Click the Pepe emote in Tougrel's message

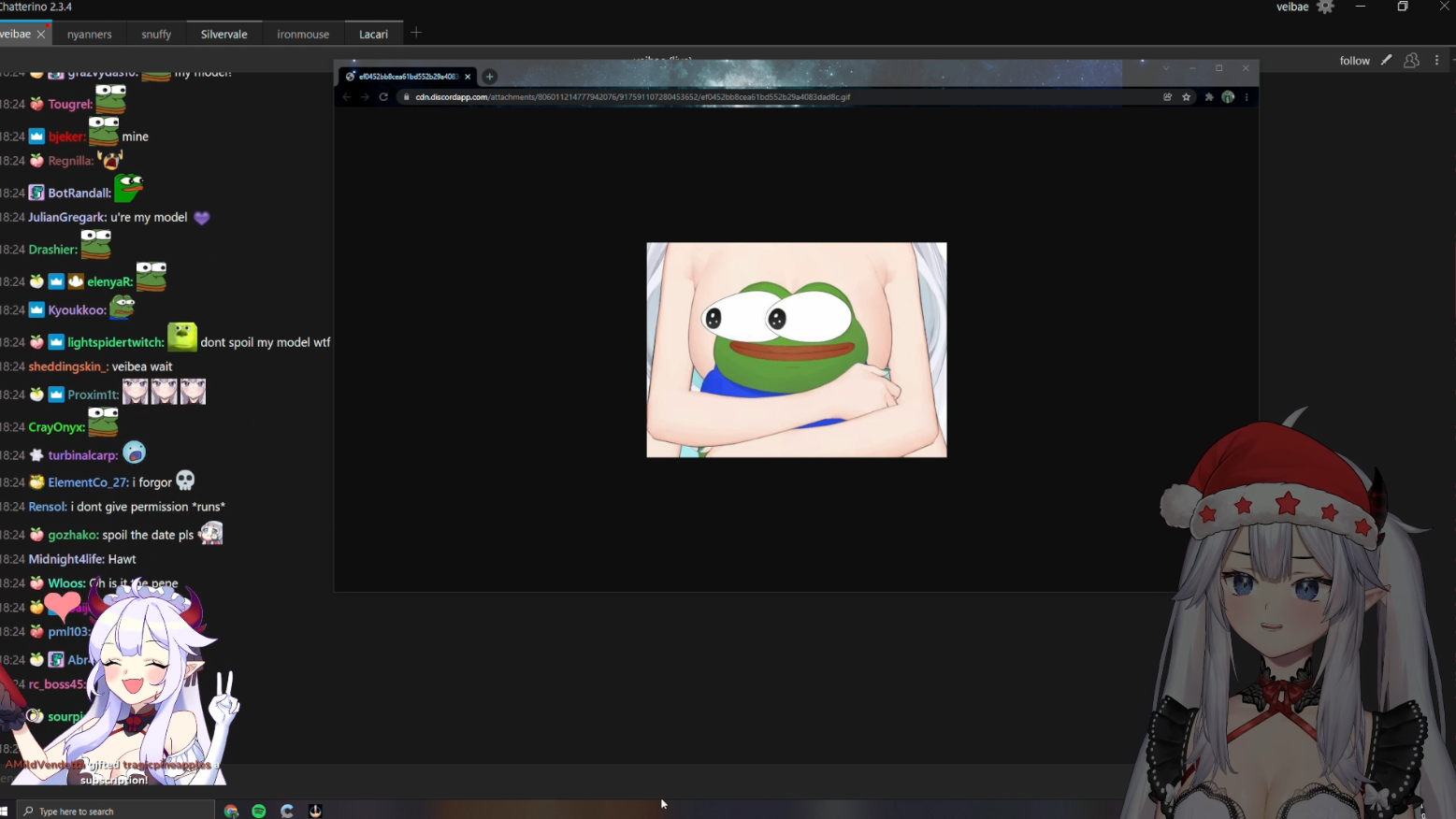[110, 98]
